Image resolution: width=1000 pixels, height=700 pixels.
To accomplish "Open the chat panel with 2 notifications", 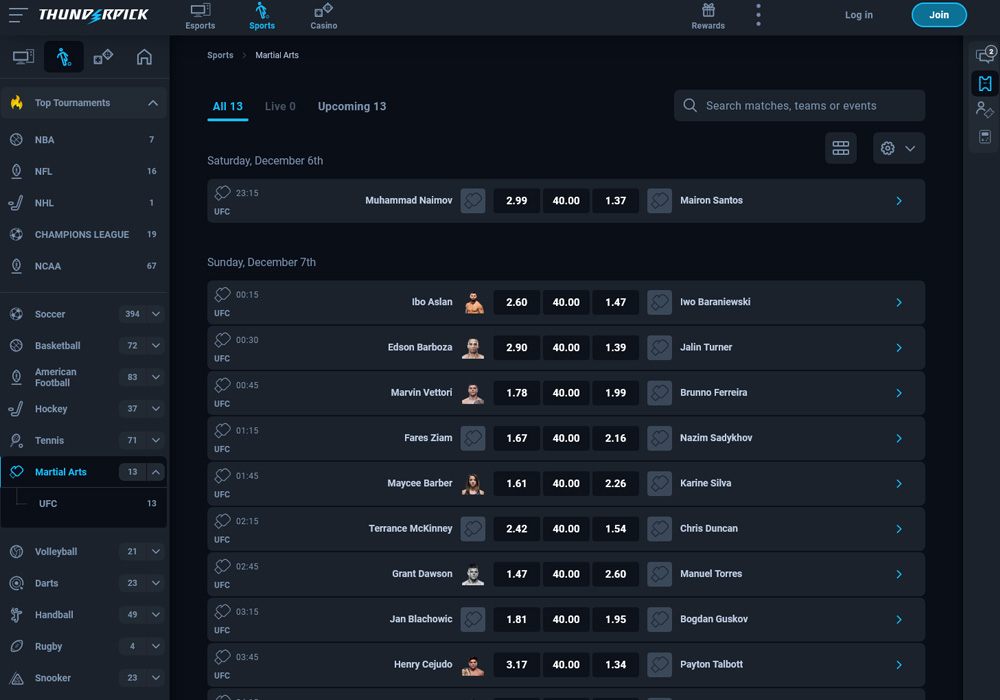I will click(984, 56).
